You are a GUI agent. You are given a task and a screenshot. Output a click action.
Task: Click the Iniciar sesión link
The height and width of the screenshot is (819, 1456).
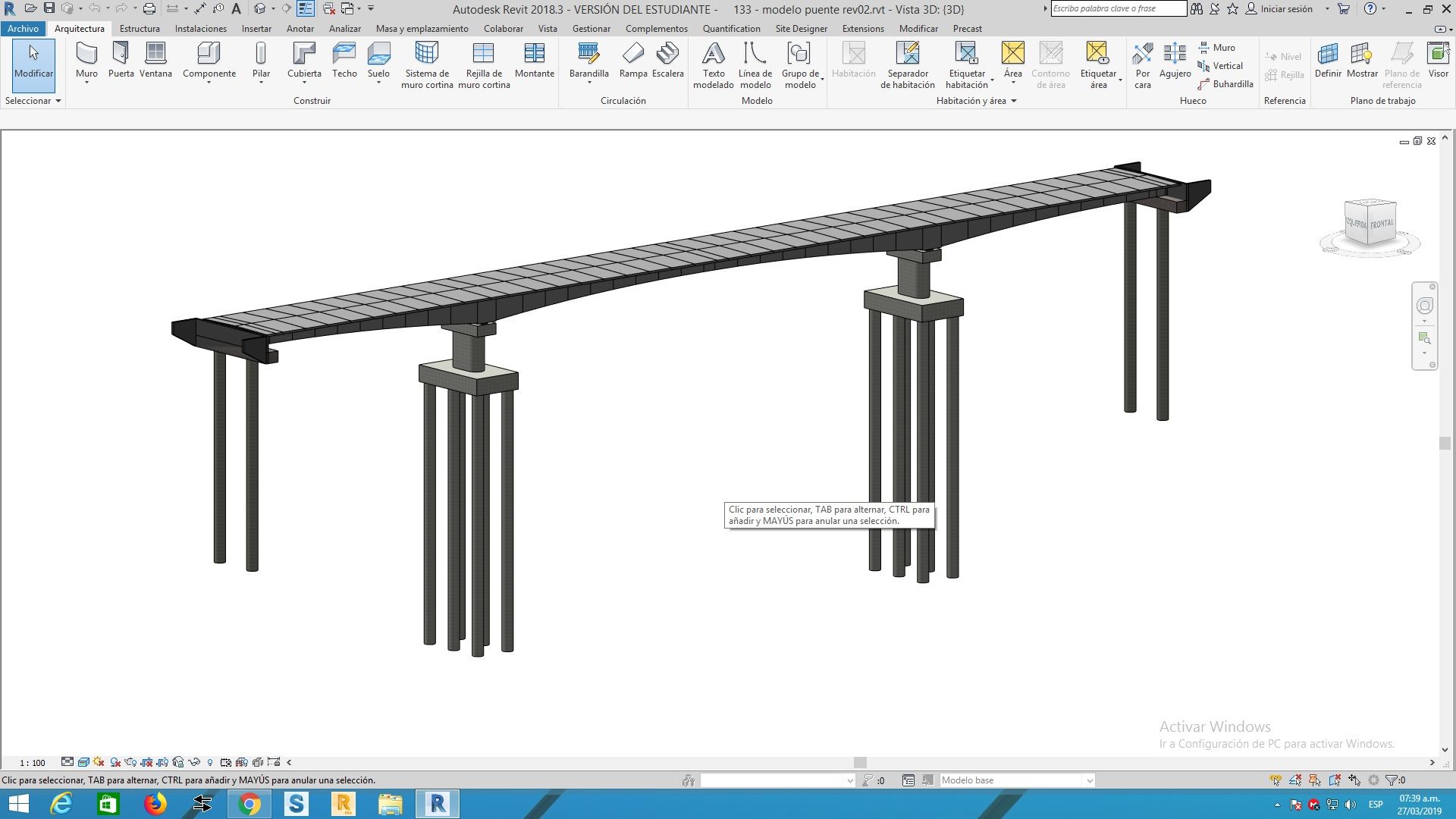[1288, 9]
